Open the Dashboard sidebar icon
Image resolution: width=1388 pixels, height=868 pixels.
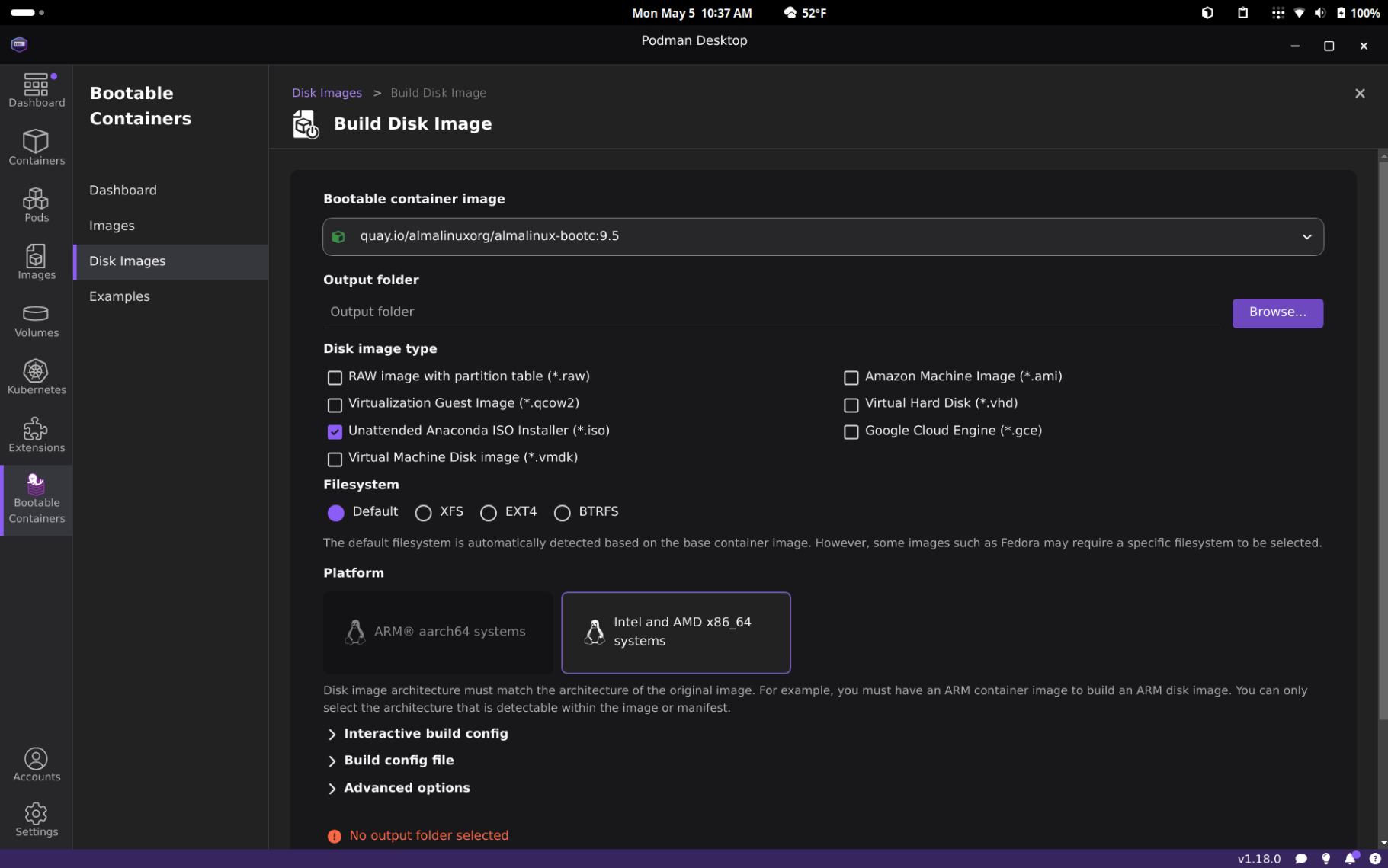point(36,90)
